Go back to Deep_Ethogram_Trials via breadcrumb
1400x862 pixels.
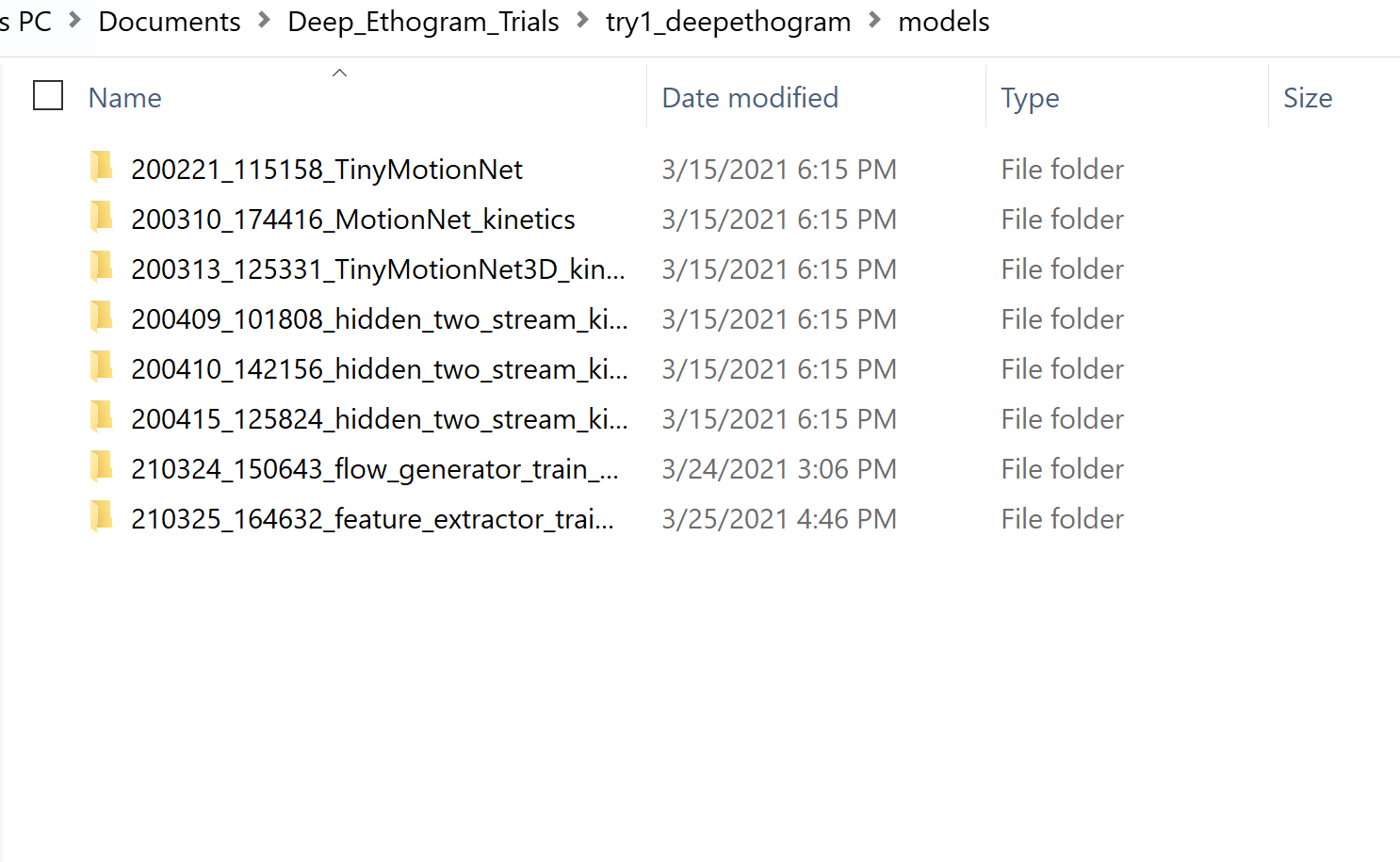(422, 21)
